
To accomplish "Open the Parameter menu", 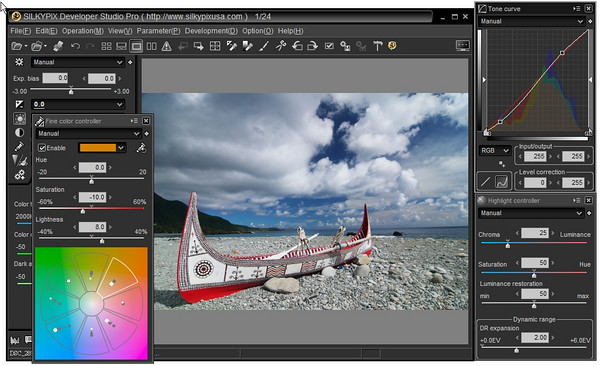I will tap(158, 31).
